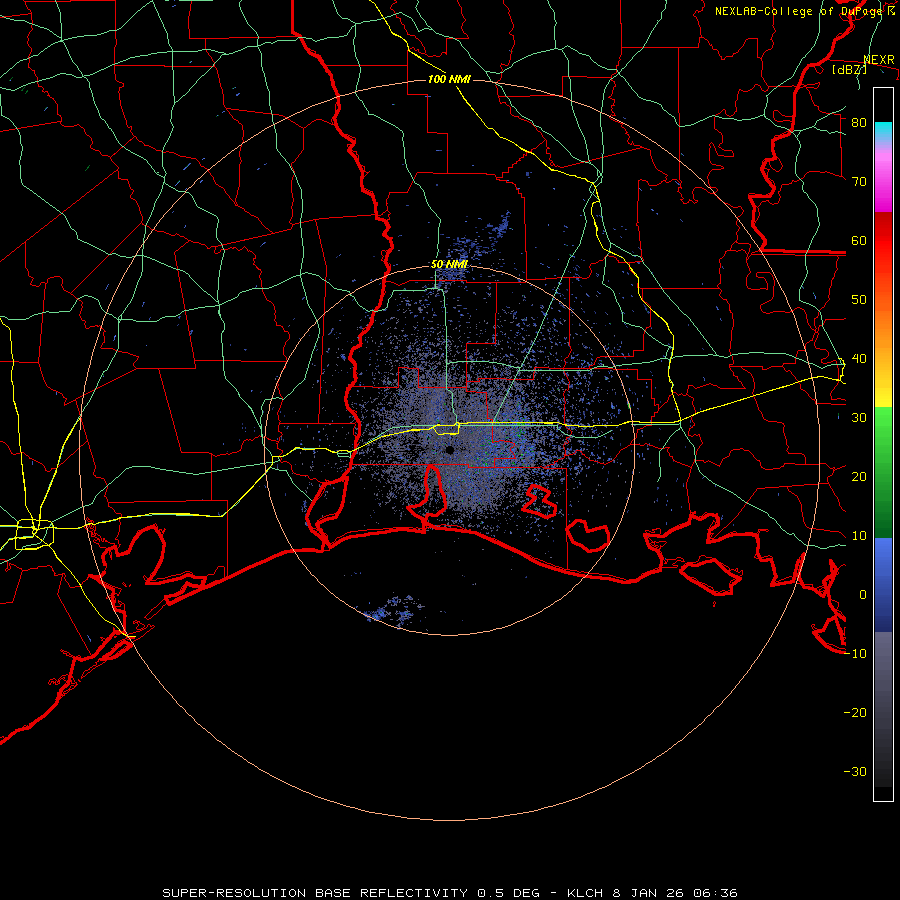Click the -10 dBZ scale value
The width and height of the screenshot is (900, 900).
point(855,654)
